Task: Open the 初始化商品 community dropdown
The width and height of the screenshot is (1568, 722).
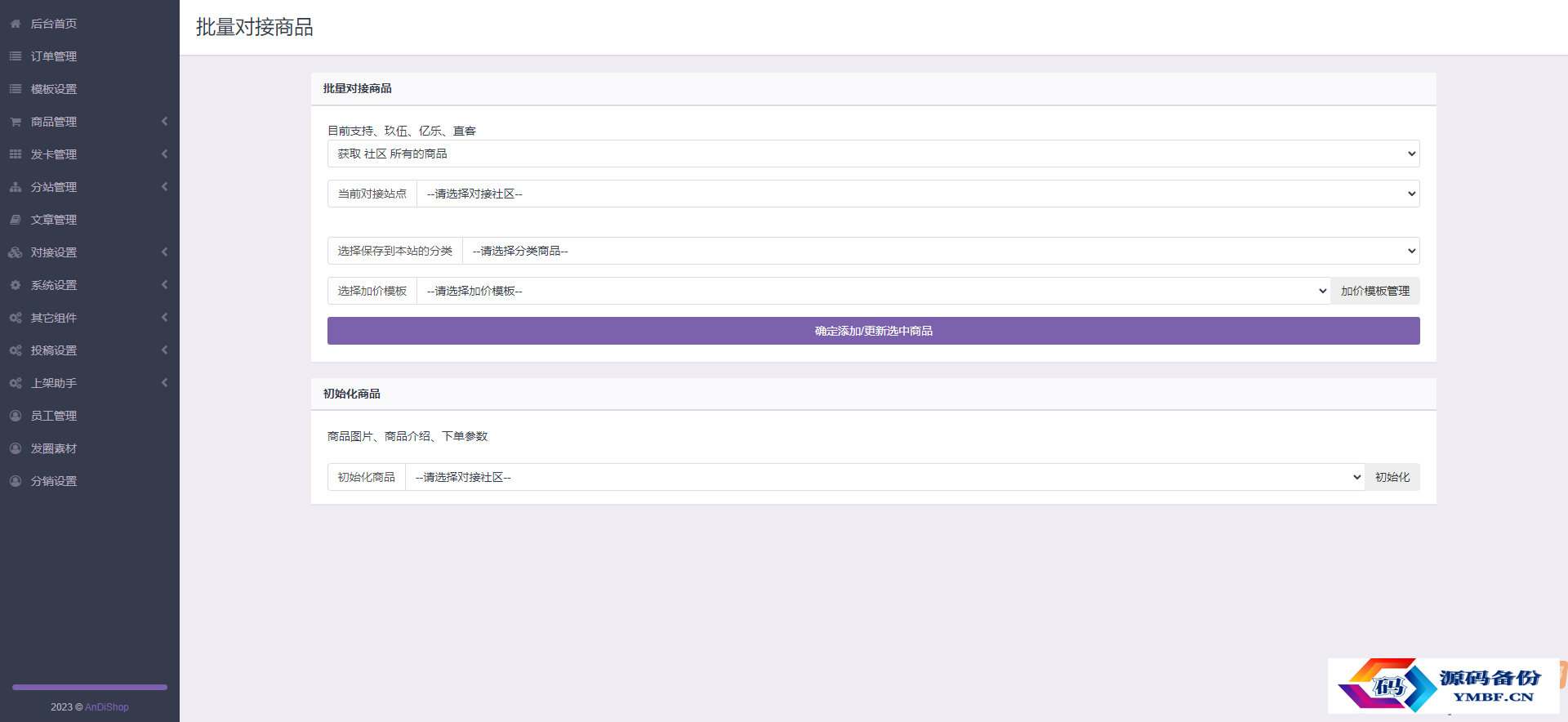Action: pyautogui.click(x=885, y=477)
